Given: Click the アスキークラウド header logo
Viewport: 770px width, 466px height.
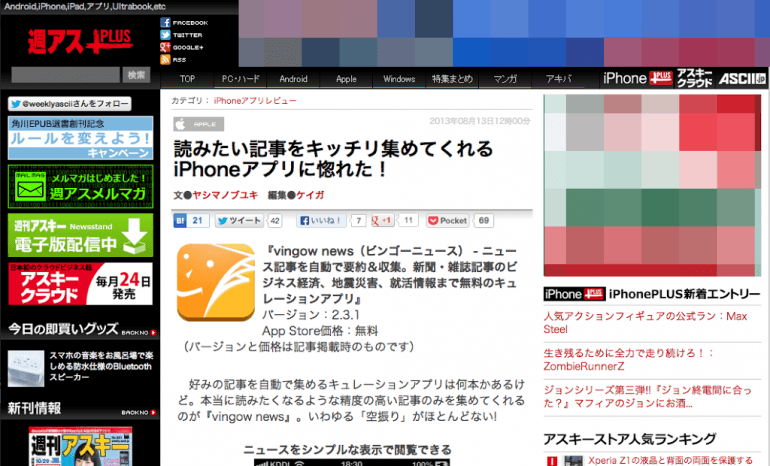Looking at the screenshot, I should (x=694, y=78).
